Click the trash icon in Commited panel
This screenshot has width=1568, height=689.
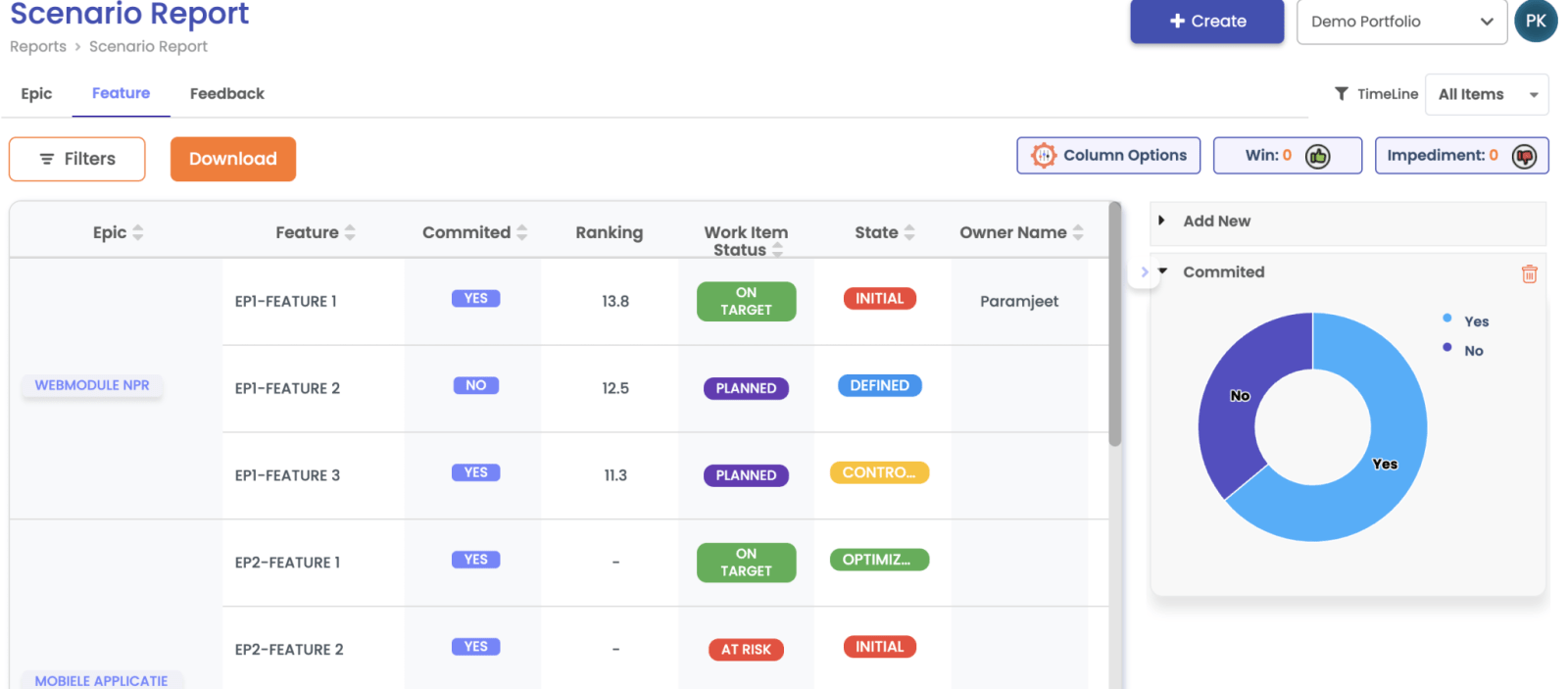pos(1529,274)
